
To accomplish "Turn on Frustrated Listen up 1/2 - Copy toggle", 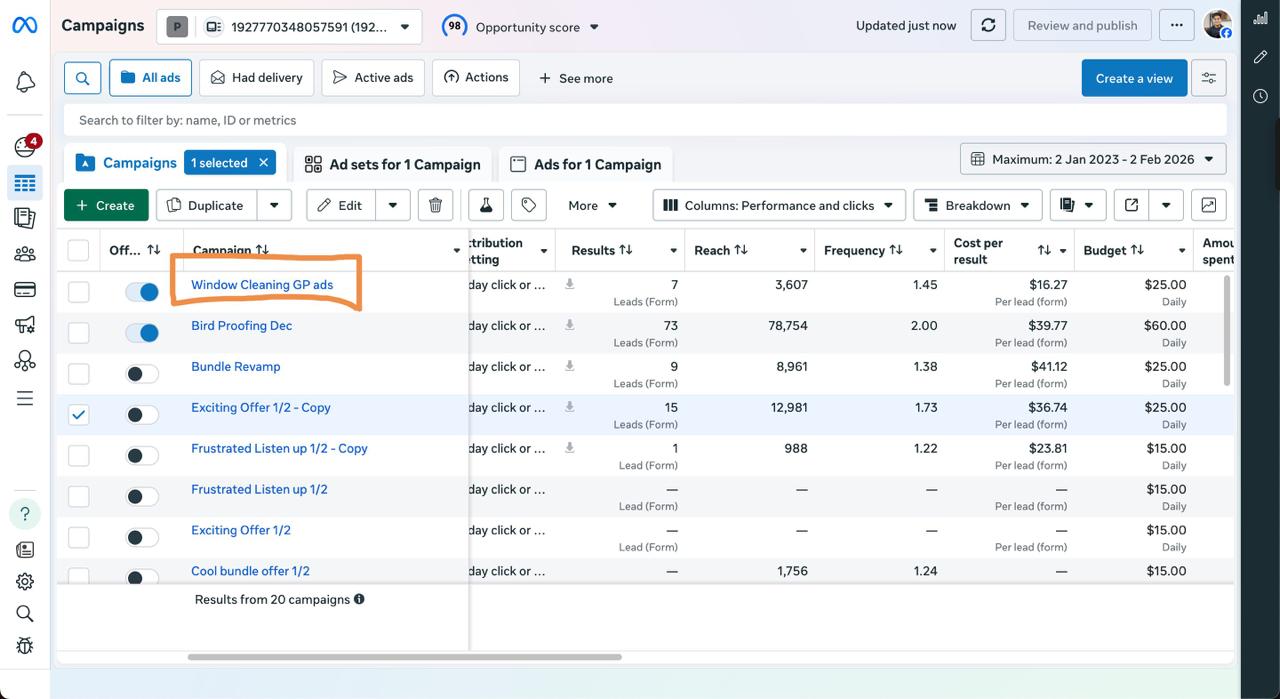I will (x=142, y=456).
